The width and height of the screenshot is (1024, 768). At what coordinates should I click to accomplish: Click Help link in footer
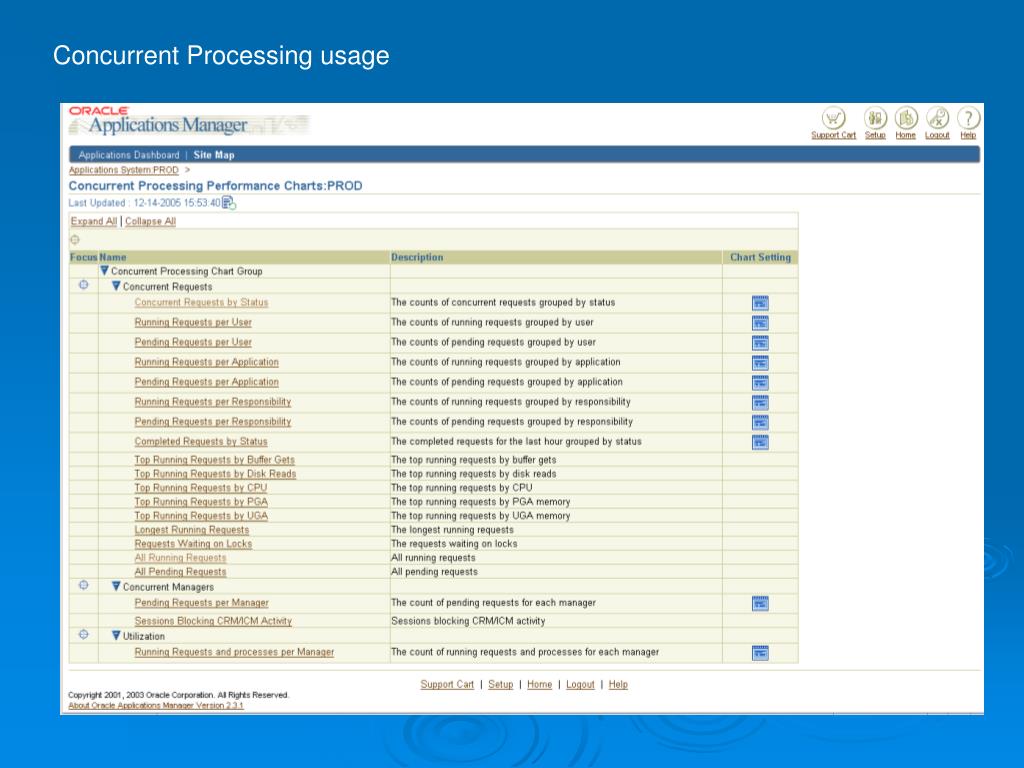tap(618, 684)
